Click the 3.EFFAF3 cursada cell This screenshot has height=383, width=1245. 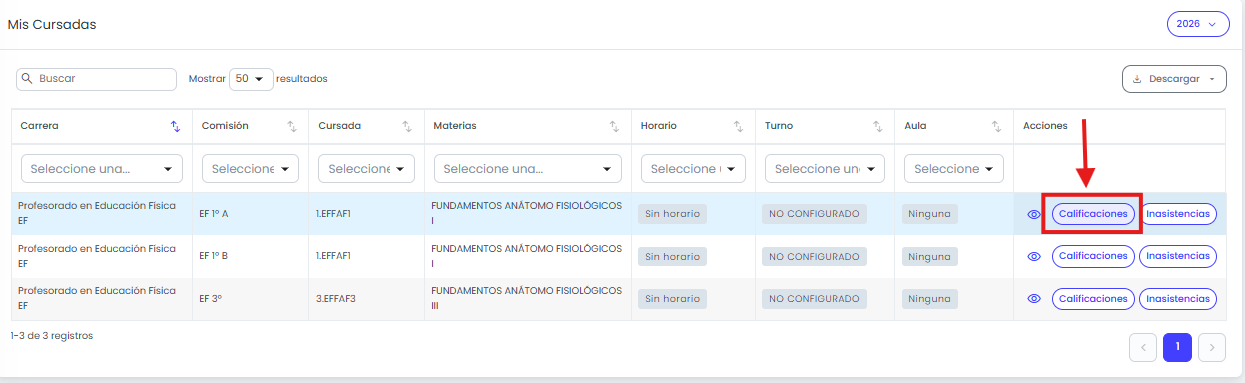tap(366, 299)
